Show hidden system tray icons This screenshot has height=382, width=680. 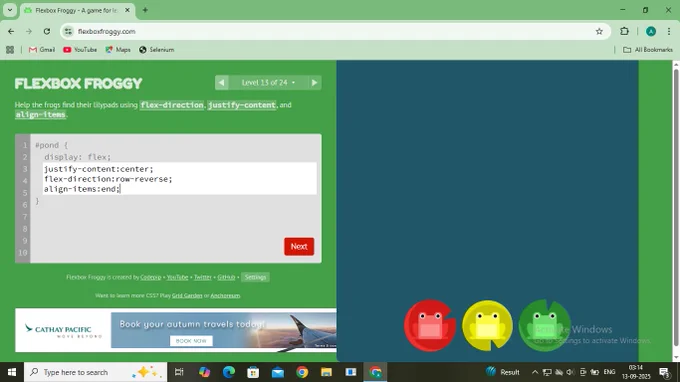[535, 372]
